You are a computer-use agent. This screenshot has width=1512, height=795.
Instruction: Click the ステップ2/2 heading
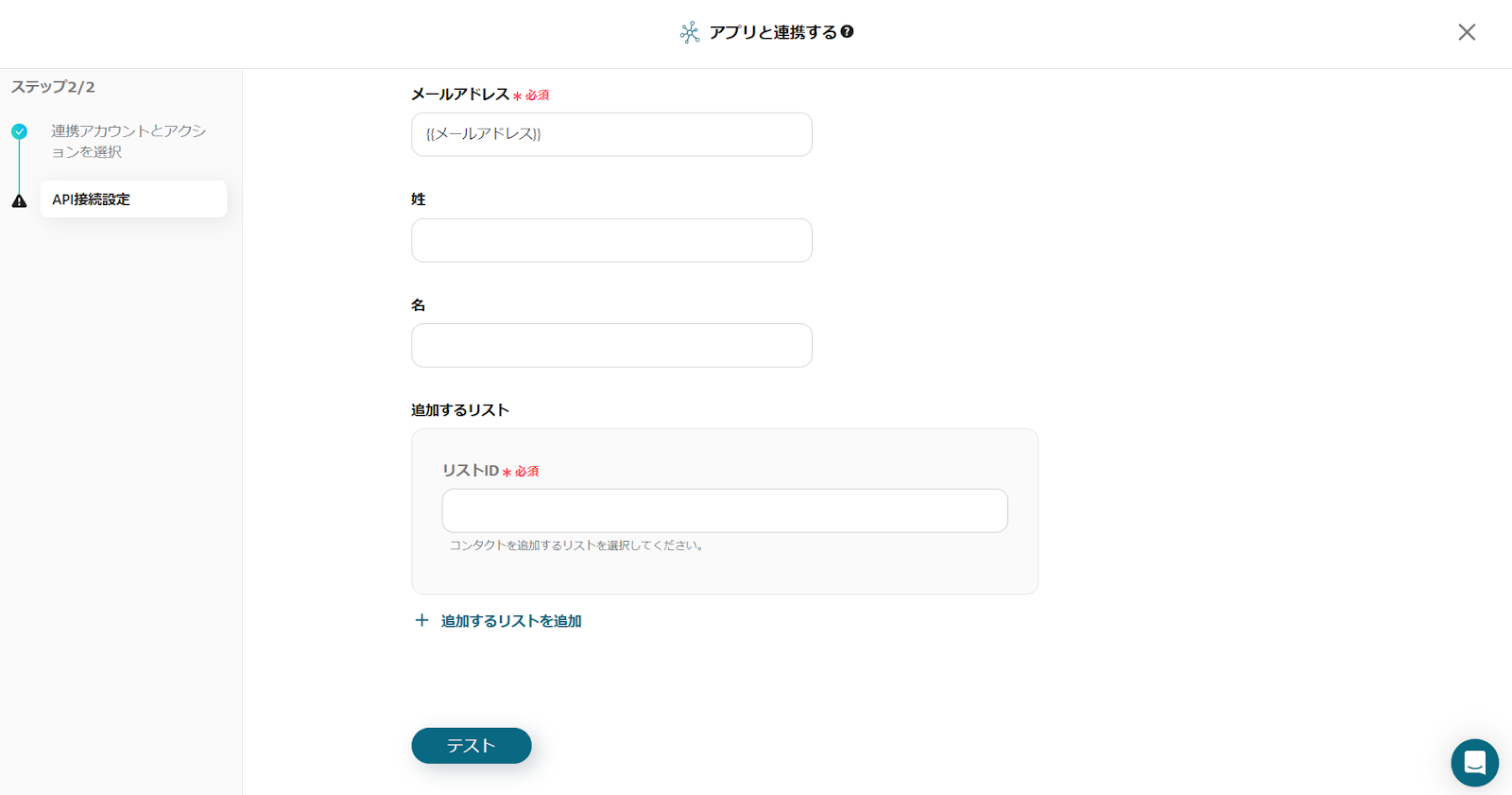point(53,87)
